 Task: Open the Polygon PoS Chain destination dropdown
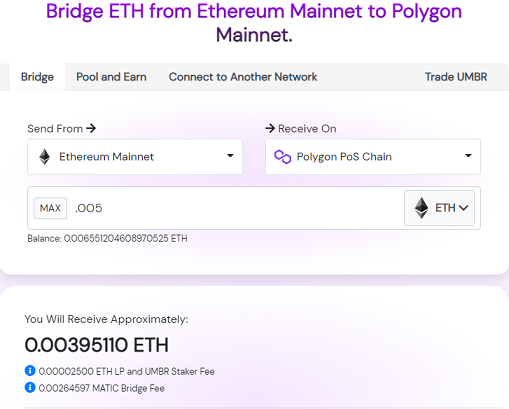point(373,157)
